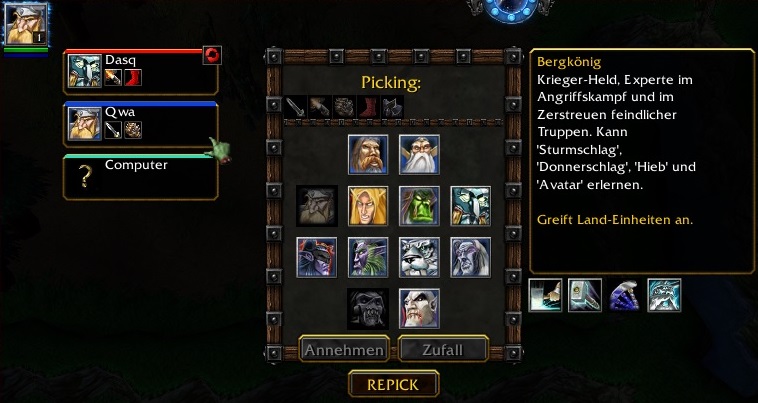Select the pale Dreadlord portrait with red lips
Viewport: 758px width, 403px height.
click(x=419, y=308)
